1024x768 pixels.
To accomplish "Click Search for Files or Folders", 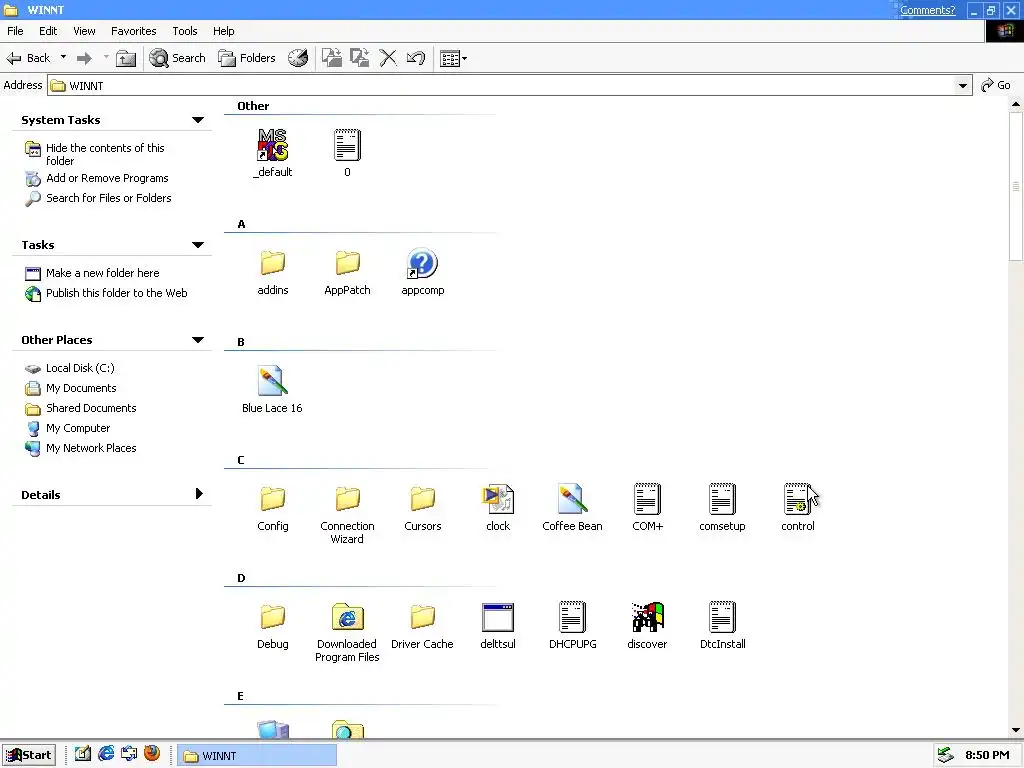I will 108,198.
